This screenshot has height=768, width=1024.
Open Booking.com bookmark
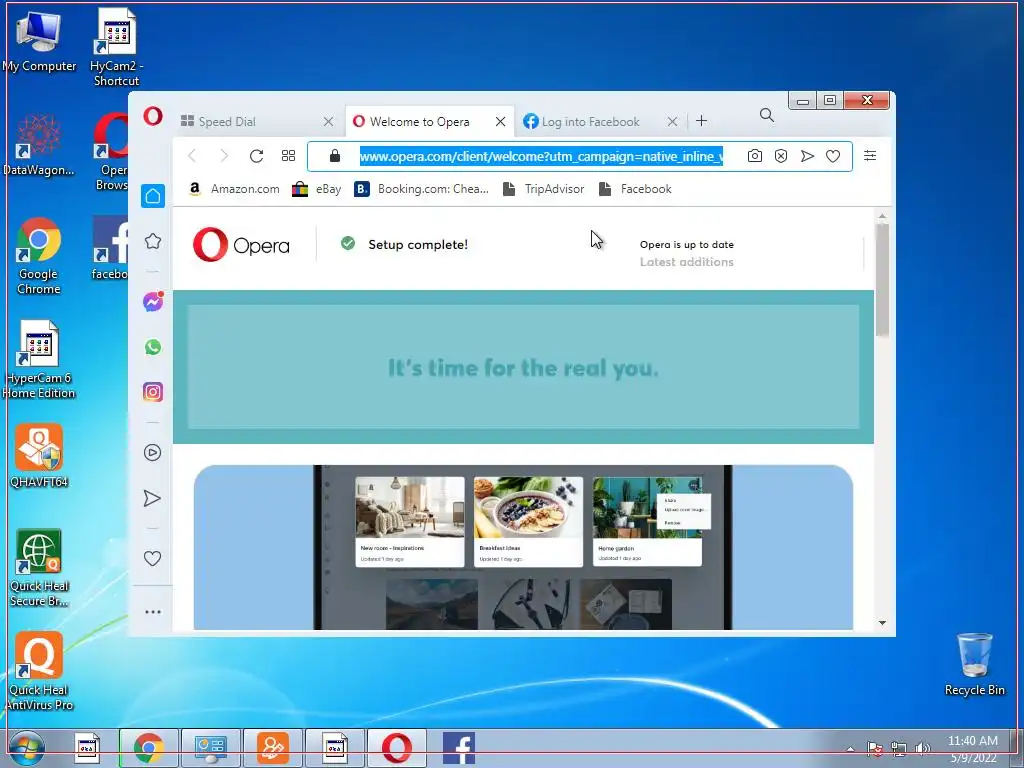coord(422,189)
